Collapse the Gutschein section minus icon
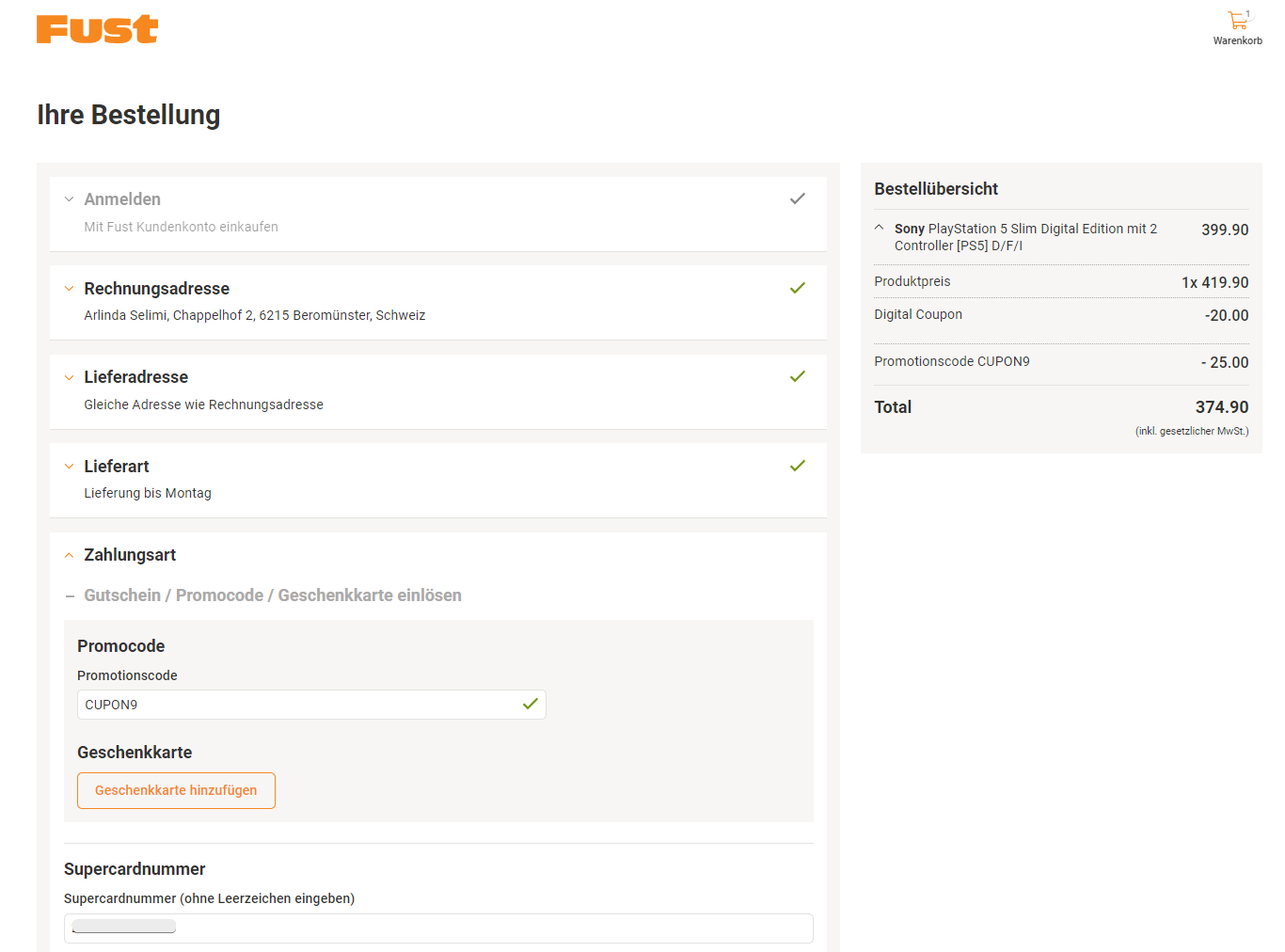The image size is (1285, 952). [x=70, y=596]
